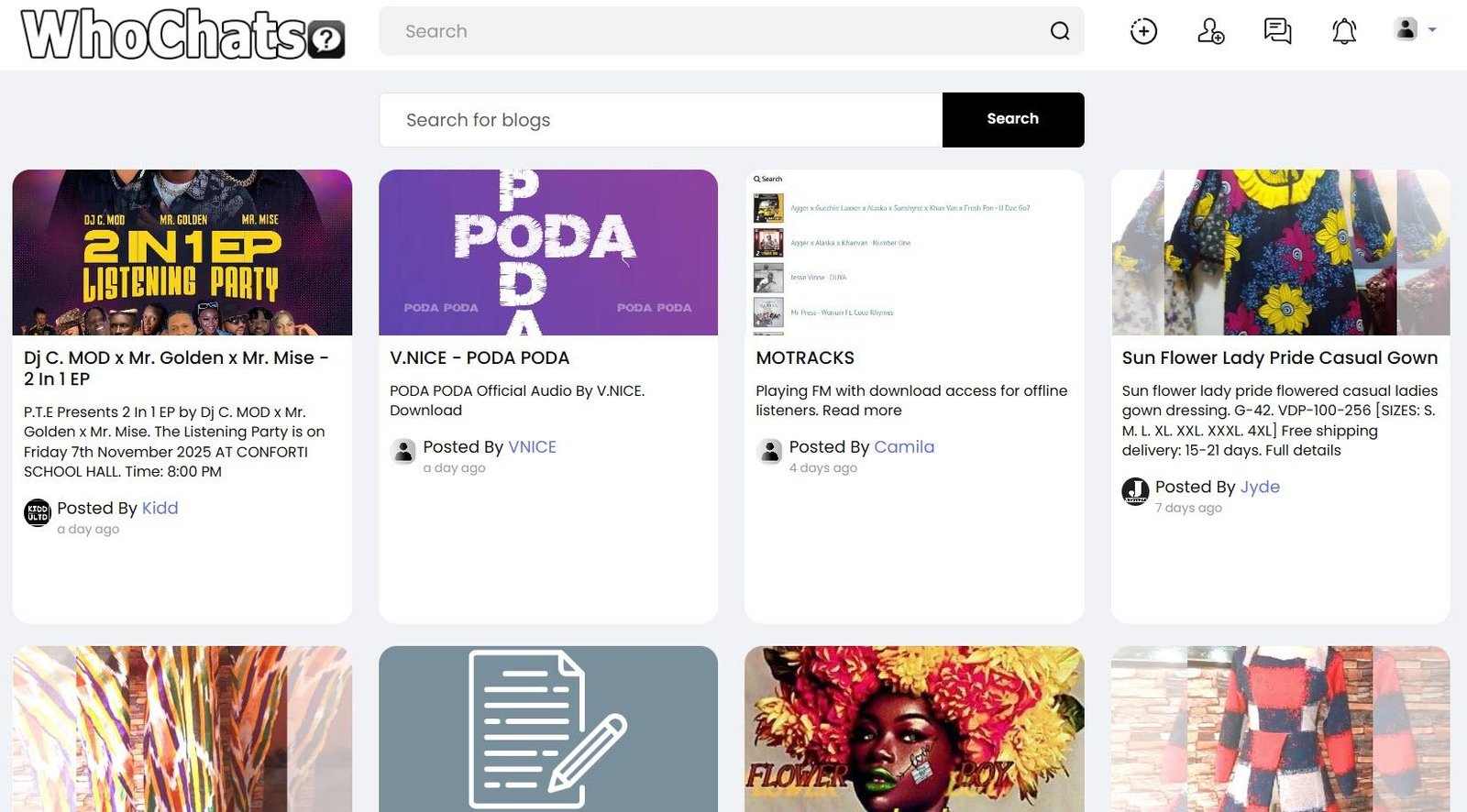This screenshot has height=812, width=1467.
Task: Focus the Search for blogs field
Action: tap(660, 120)
